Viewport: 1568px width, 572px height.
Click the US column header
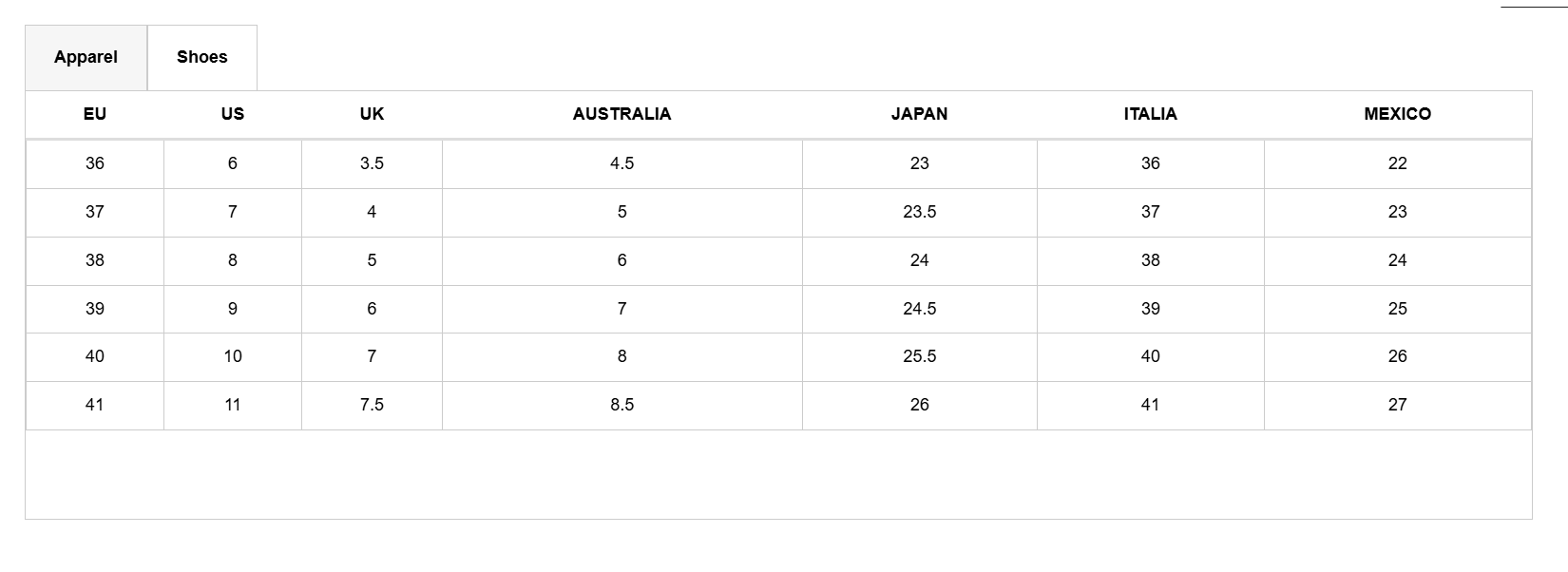pos(233,114)
